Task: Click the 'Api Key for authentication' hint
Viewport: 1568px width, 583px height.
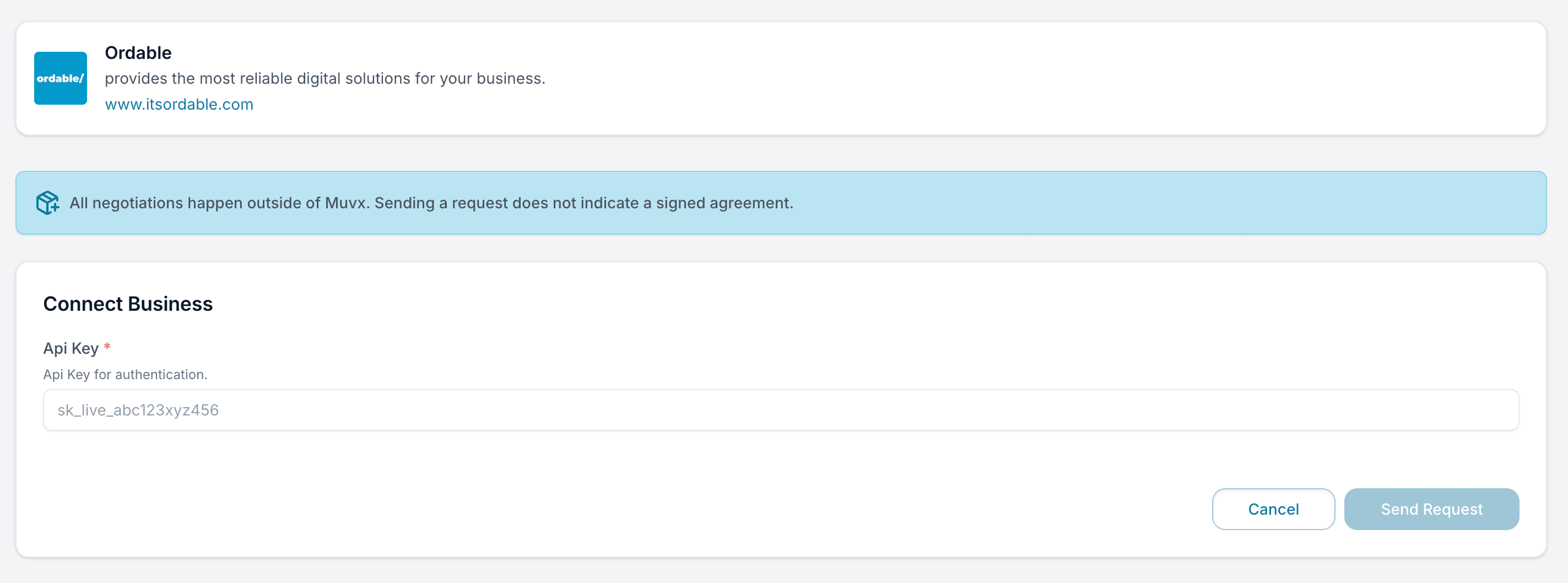Action: pyautogui.click(x=126, y=374)
